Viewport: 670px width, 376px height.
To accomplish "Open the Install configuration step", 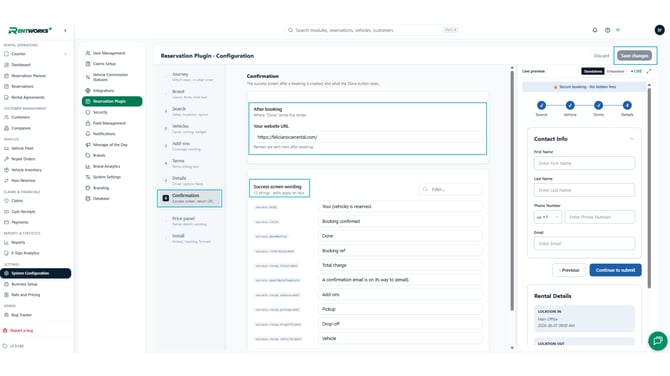I will [190, 238].
